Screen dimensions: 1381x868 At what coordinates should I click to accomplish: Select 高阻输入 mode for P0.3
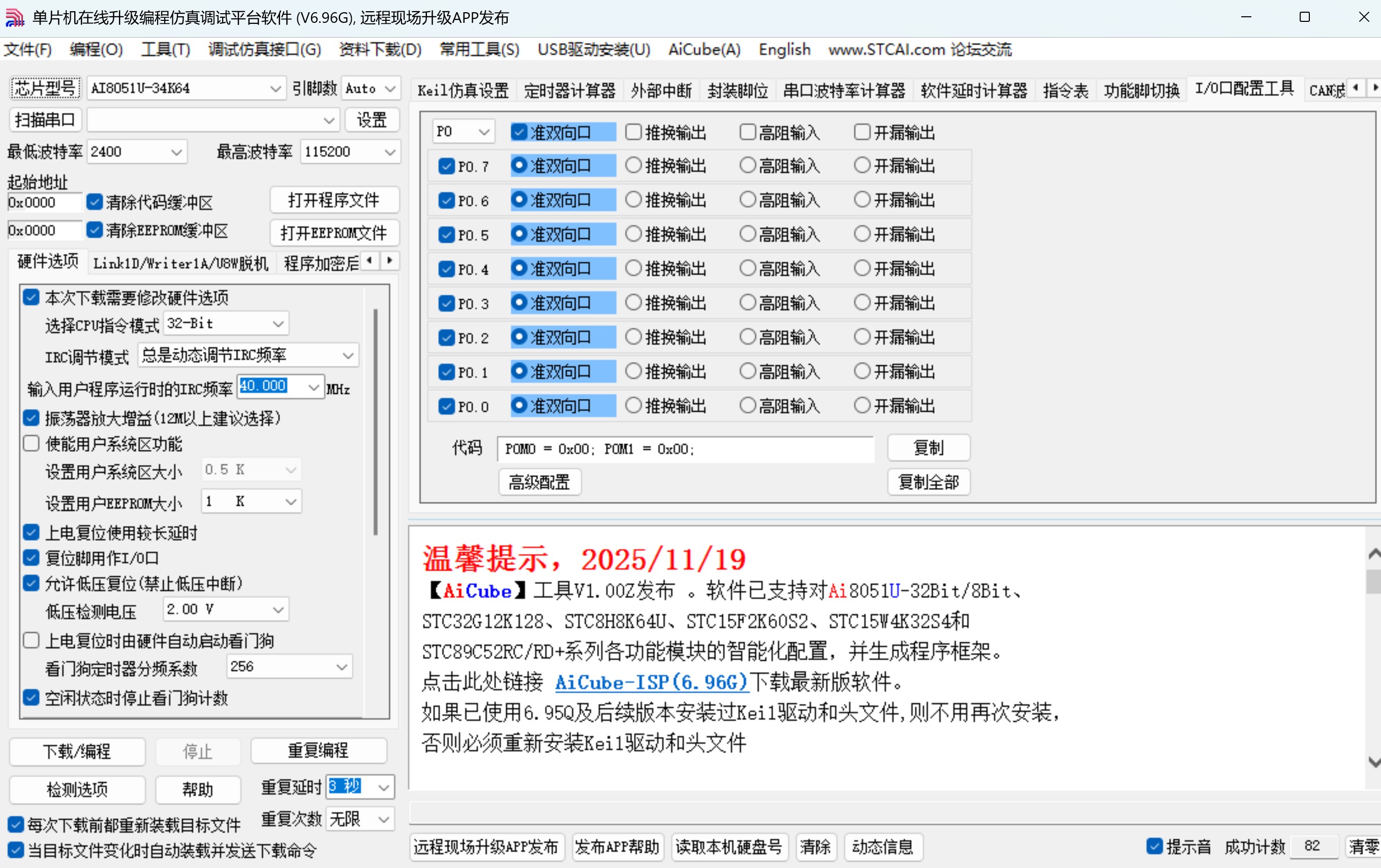pyautogui.click(x=747, y=303)
